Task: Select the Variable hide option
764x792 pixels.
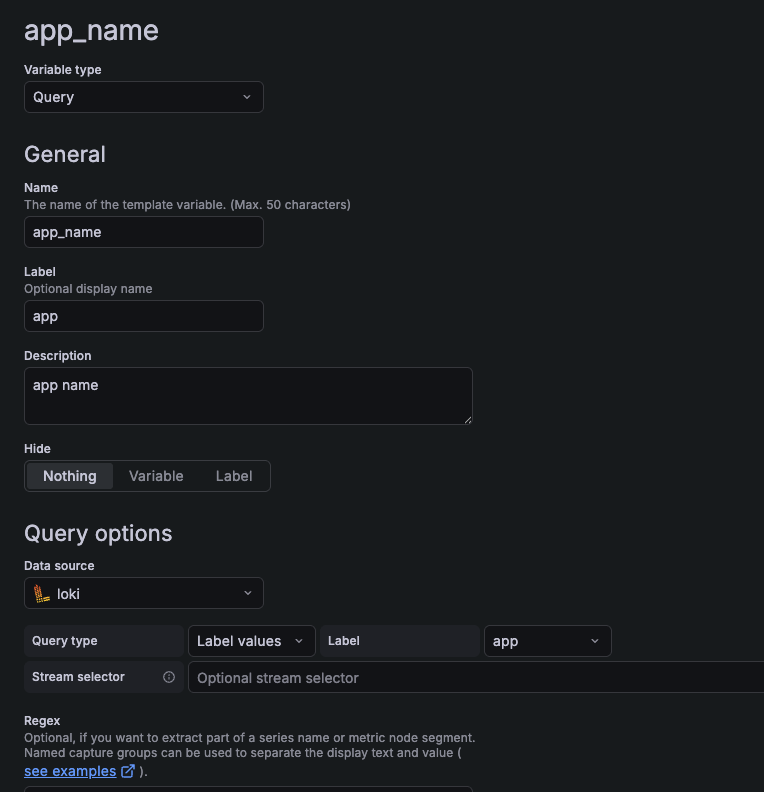Action: (x=156, y=476)
